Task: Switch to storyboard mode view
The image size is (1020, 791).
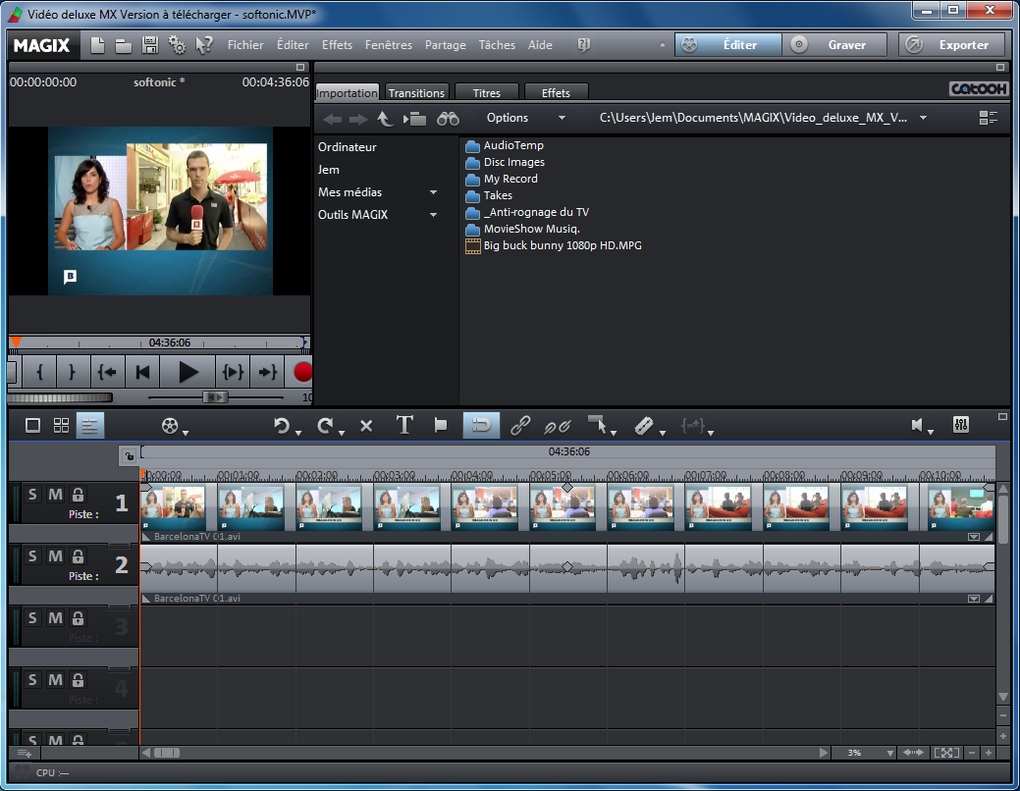Action: coord(33,425)
